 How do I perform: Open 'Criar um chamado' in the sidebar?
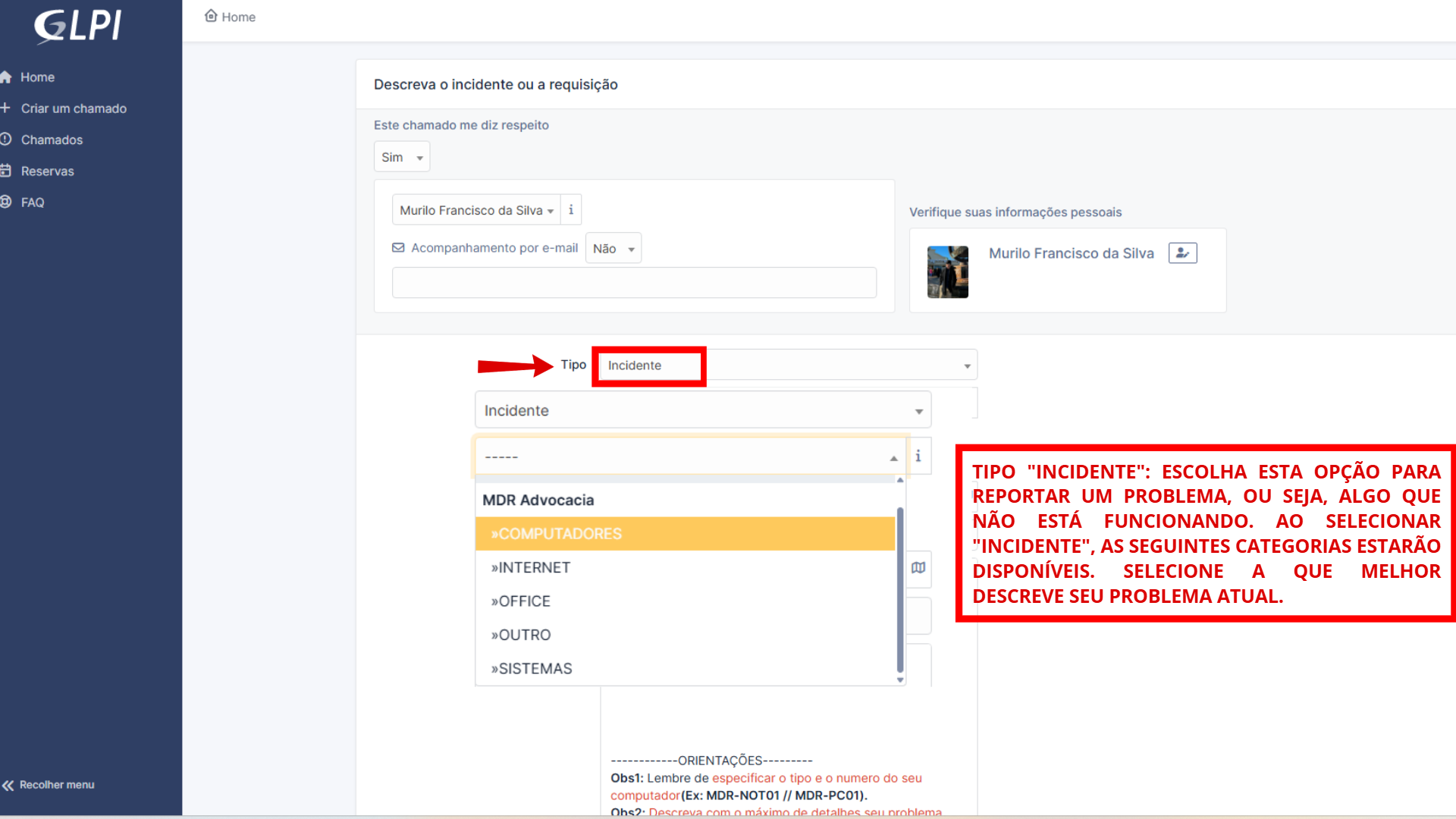click(74, 108)
